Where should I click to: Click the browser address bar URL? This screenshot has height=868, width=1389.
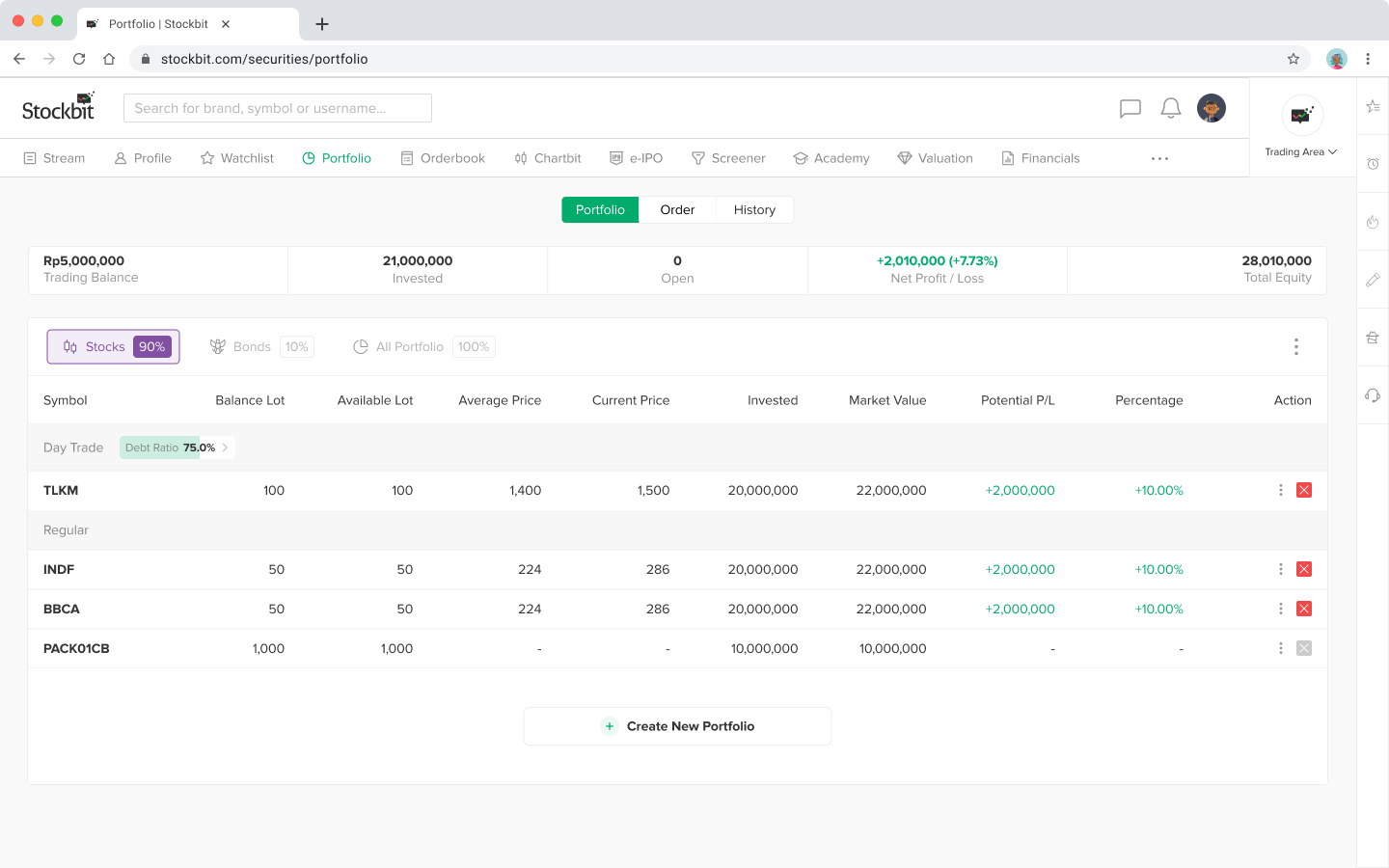(264, 59)
